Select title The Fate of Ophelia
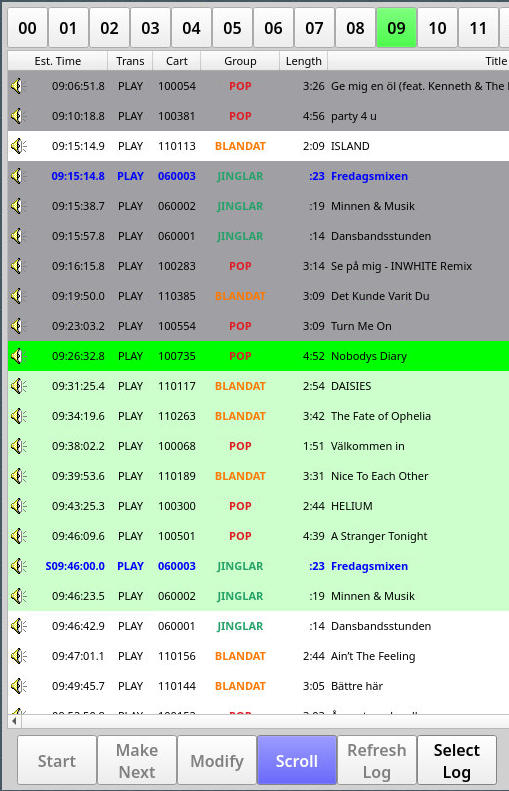The image size is (509, 791). (x=381, y=416)
